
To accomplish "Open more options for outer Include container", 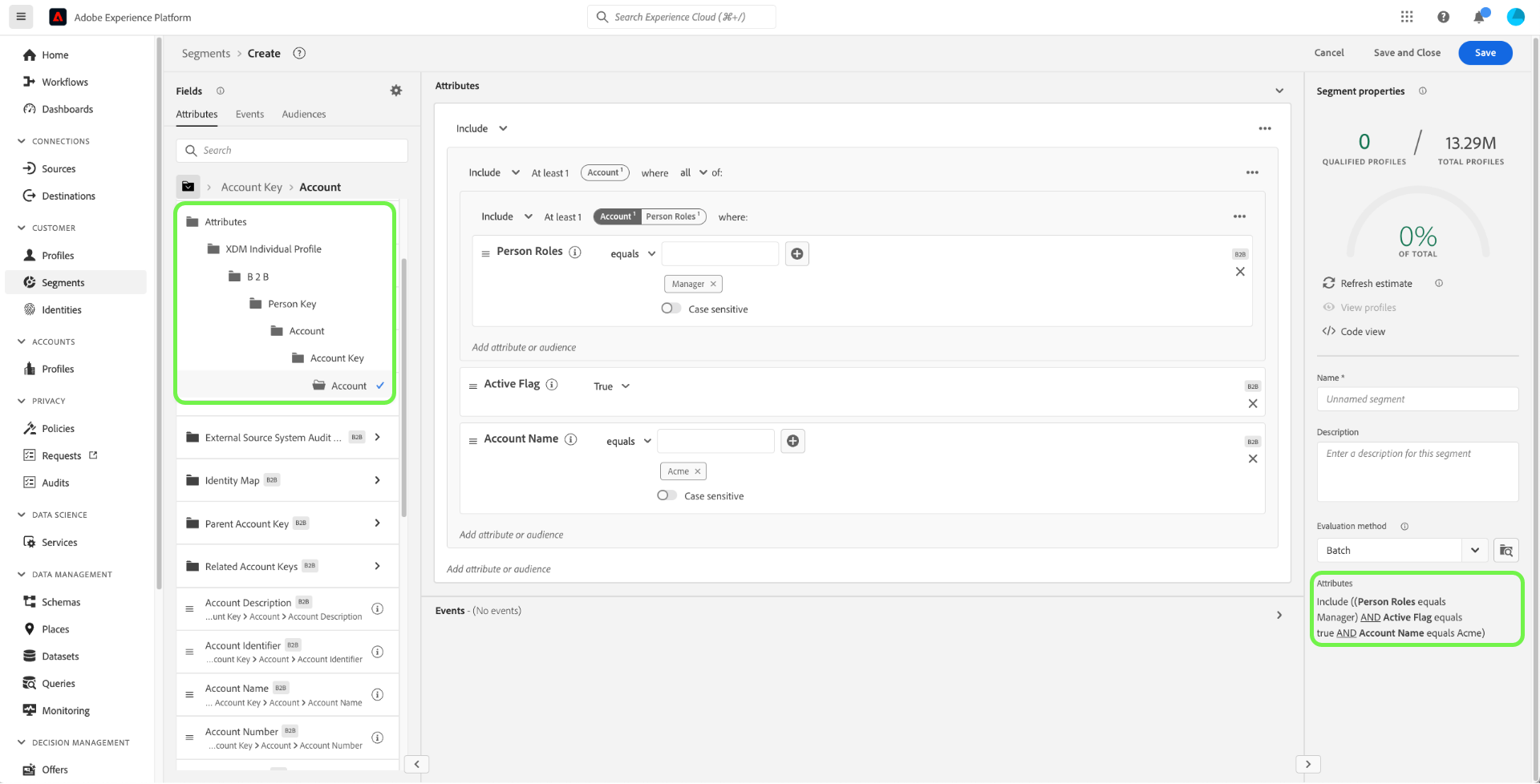I will tap(1265, 128).
